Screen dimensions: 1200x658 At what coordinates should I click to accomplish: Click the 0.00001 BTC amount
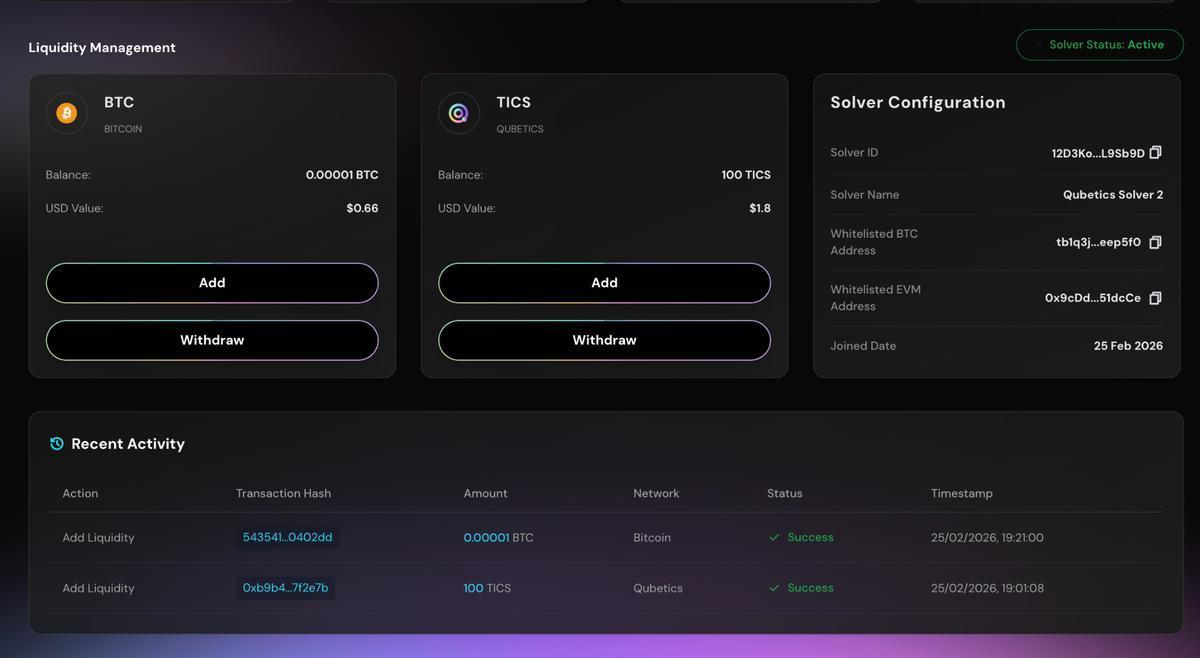click(x=498, y=538)
